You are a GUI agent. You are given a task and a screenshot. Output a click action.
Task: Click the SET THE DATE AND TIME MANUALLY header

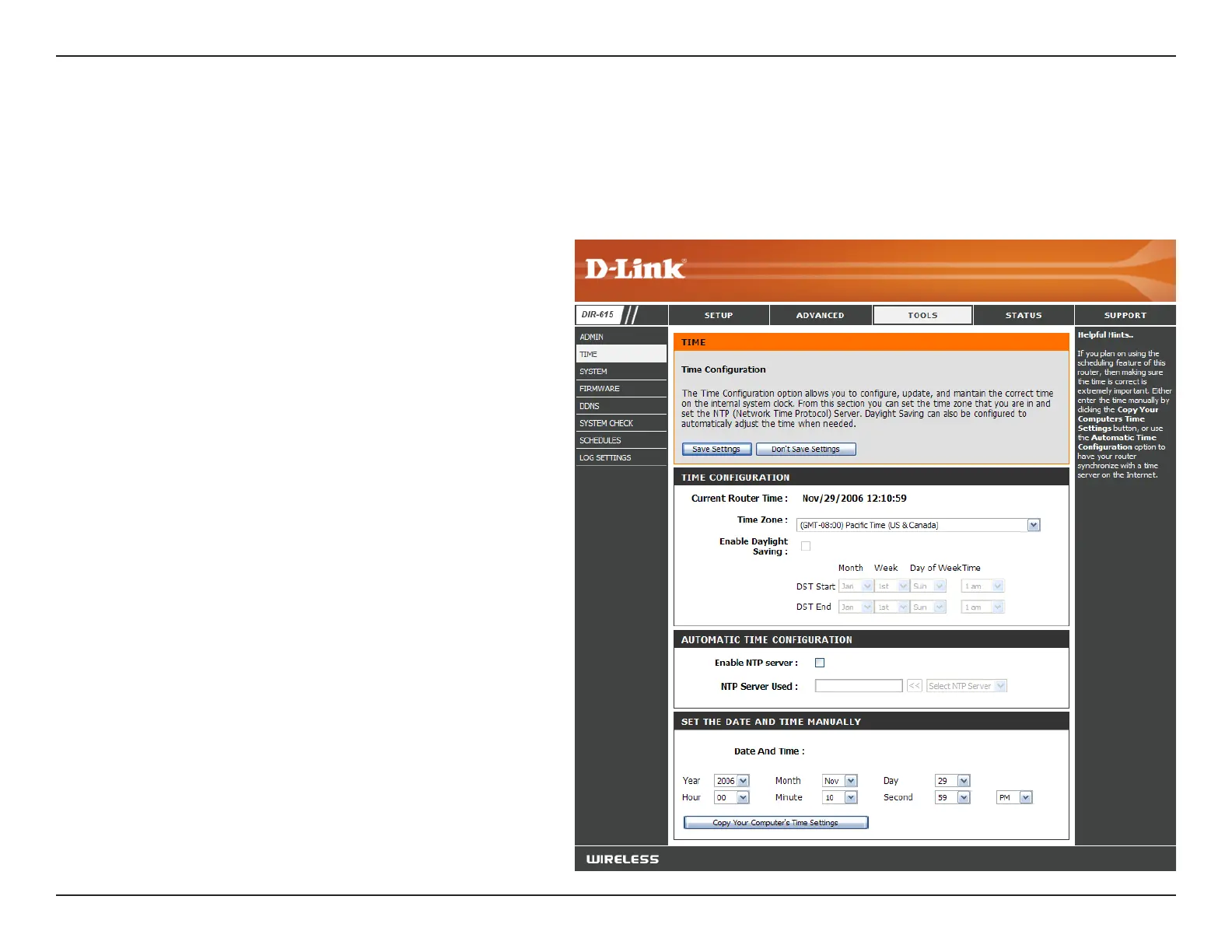pos(871,722)
